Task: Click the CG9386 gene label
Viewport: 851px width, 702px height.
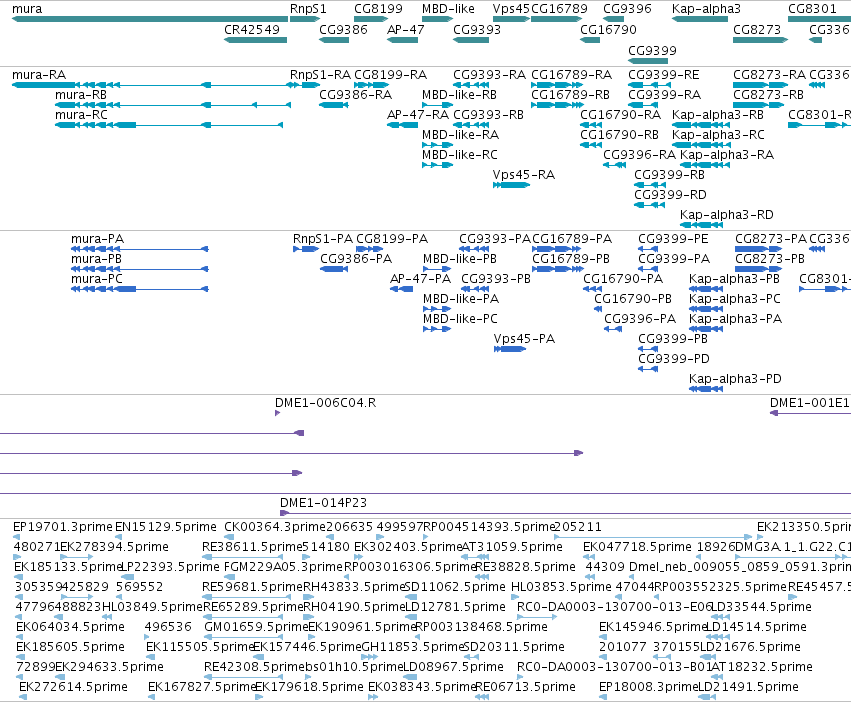Action: [x=344, y=29]
